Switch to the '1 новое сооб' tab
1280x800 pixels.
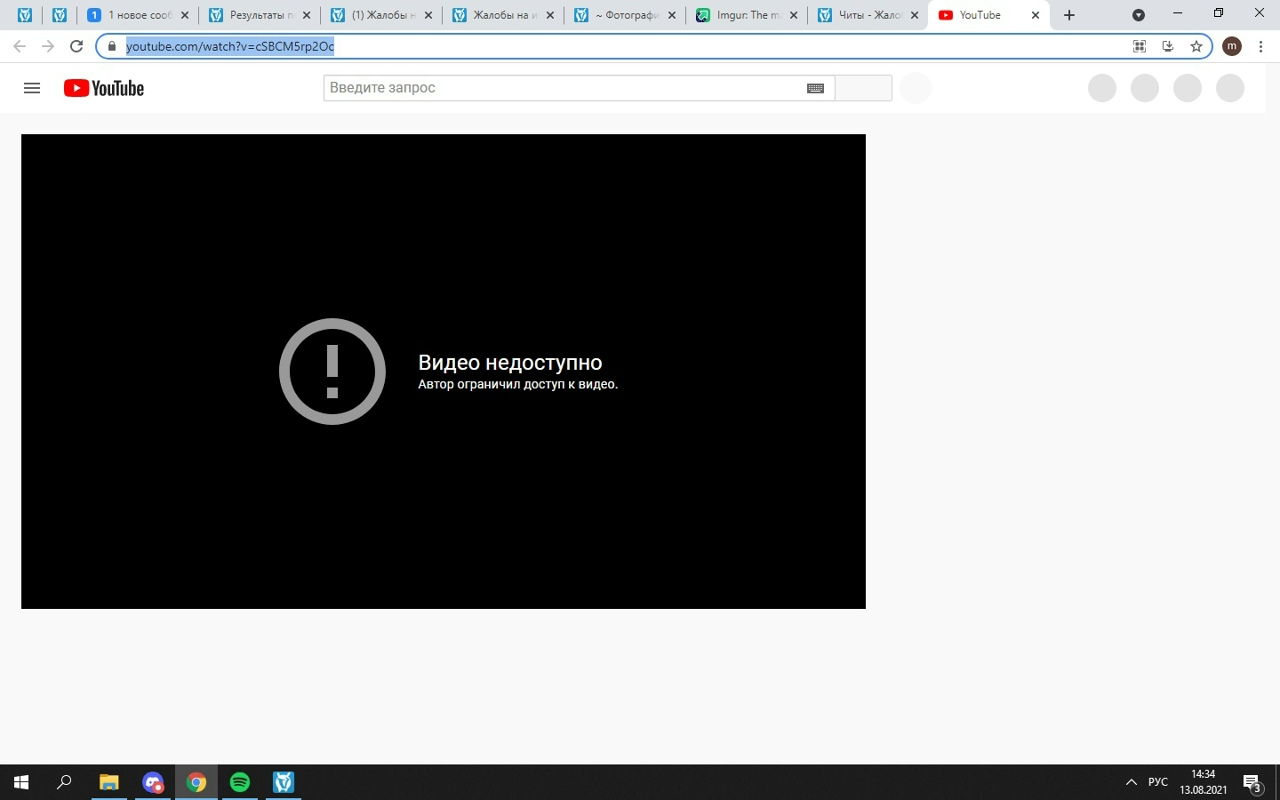coord(138,15)
